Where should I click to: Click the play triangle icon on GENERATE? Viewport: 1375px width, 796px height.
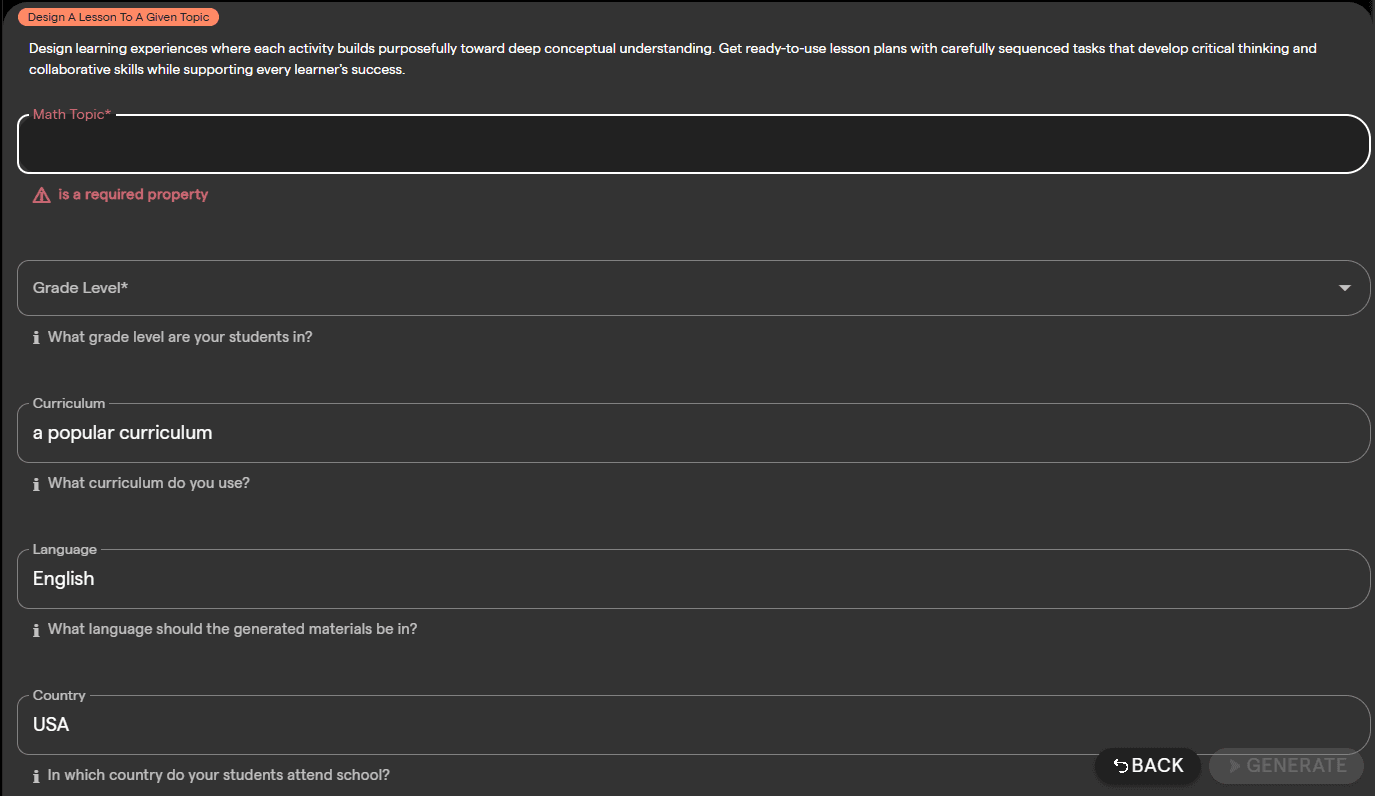(x=1235, y=766)
